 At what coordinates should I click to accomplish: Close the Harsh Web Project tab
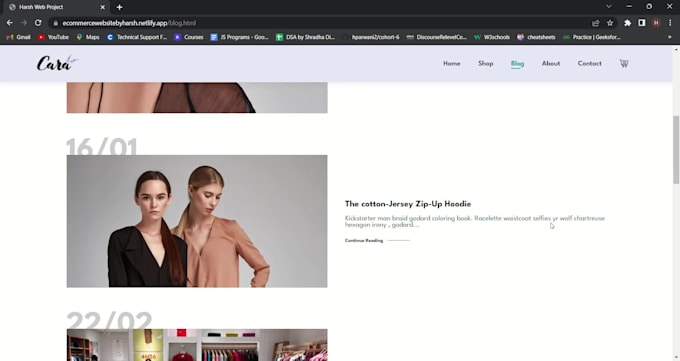tap(103, 7)
